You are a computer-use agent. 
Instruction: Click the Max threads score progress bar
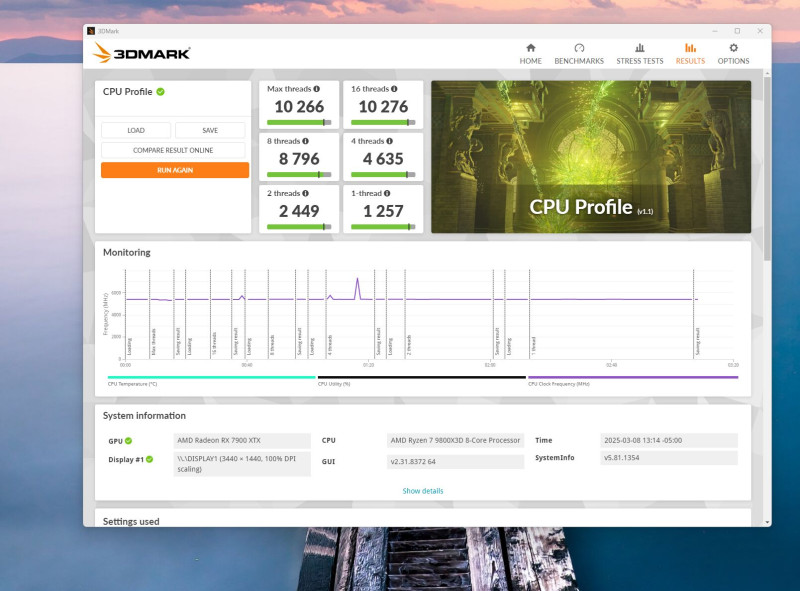point(299,122)
